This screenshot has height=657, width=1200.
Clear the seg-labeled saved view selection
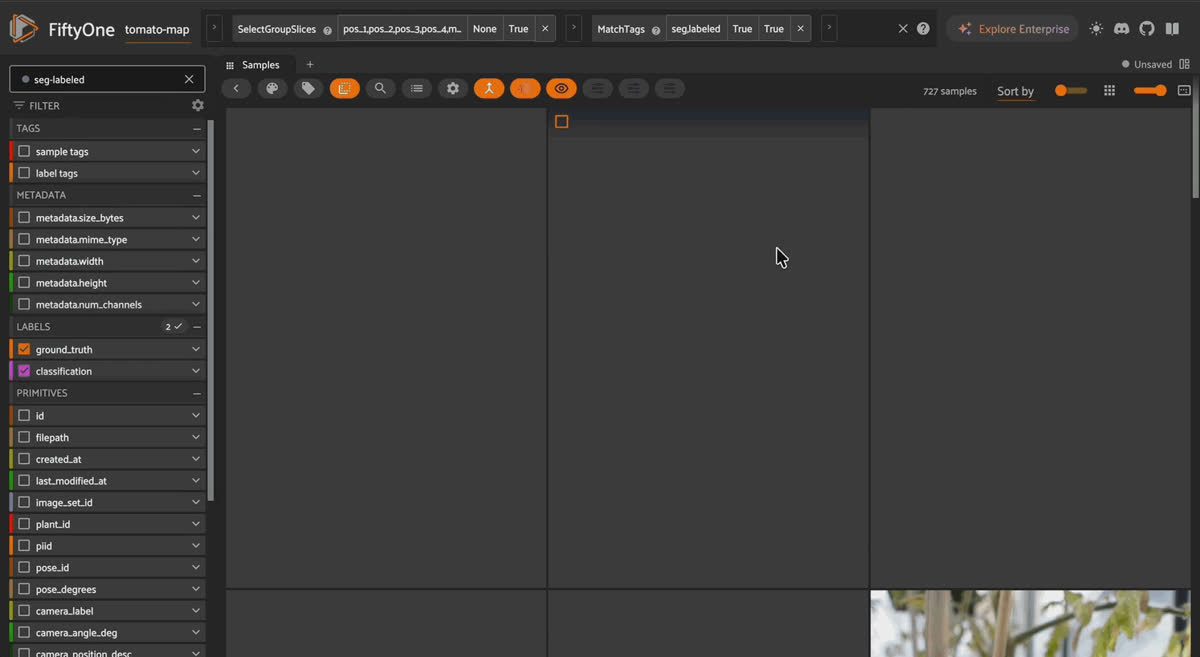[189, 79]
